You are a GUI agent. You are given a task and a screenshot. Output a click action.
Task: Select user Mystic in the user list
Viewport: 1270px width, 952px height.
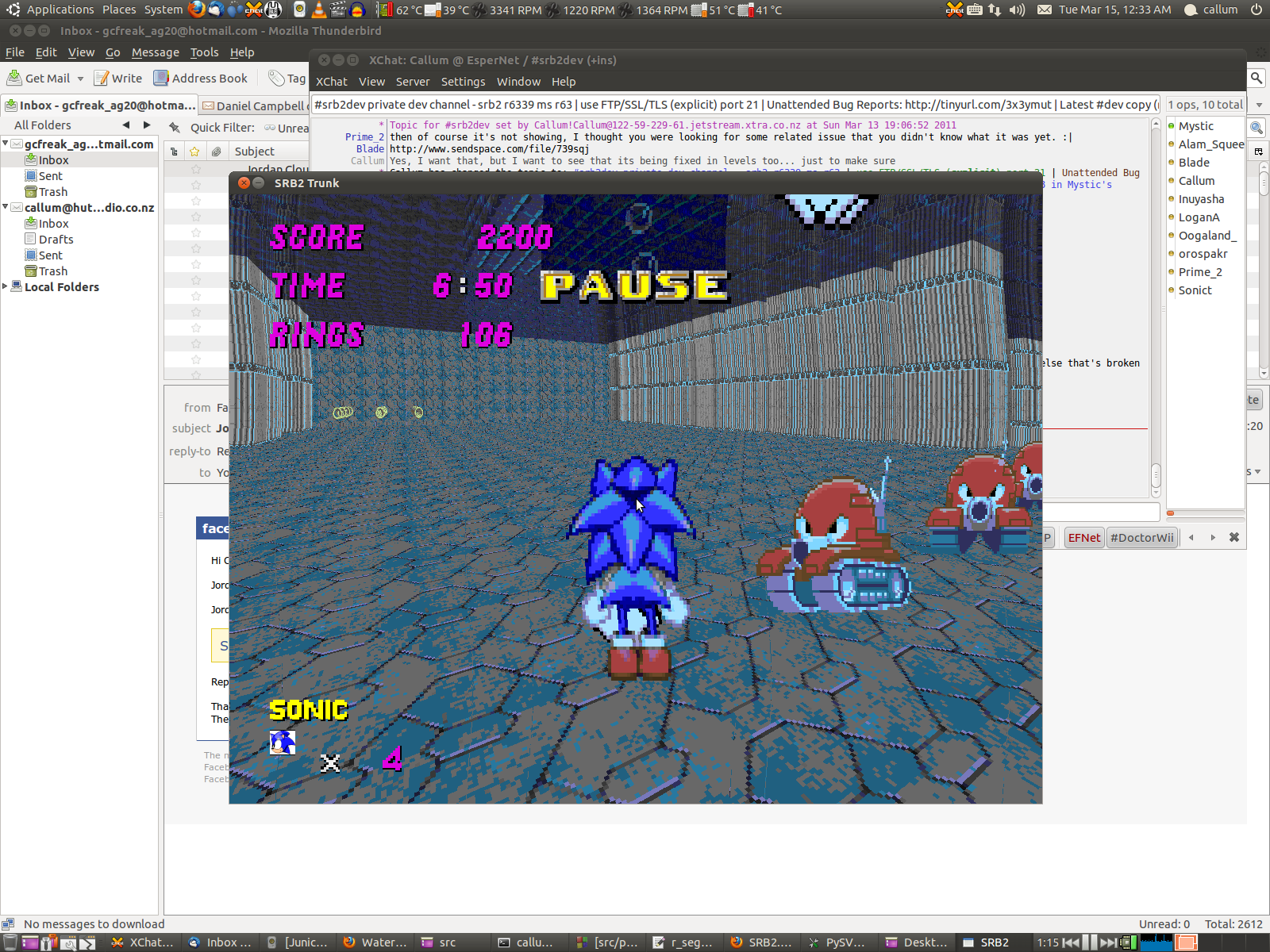point(1195,126)
